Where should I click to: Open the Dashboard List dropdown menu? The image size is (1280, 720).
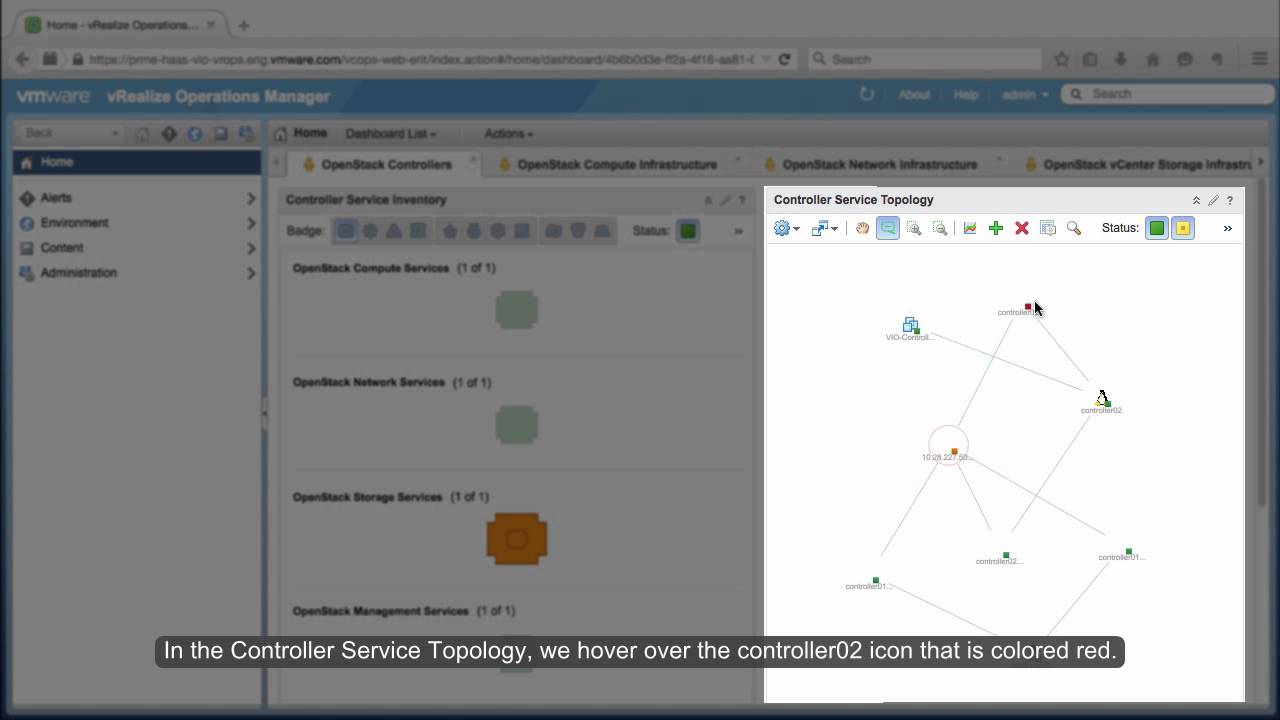(391, 134)
